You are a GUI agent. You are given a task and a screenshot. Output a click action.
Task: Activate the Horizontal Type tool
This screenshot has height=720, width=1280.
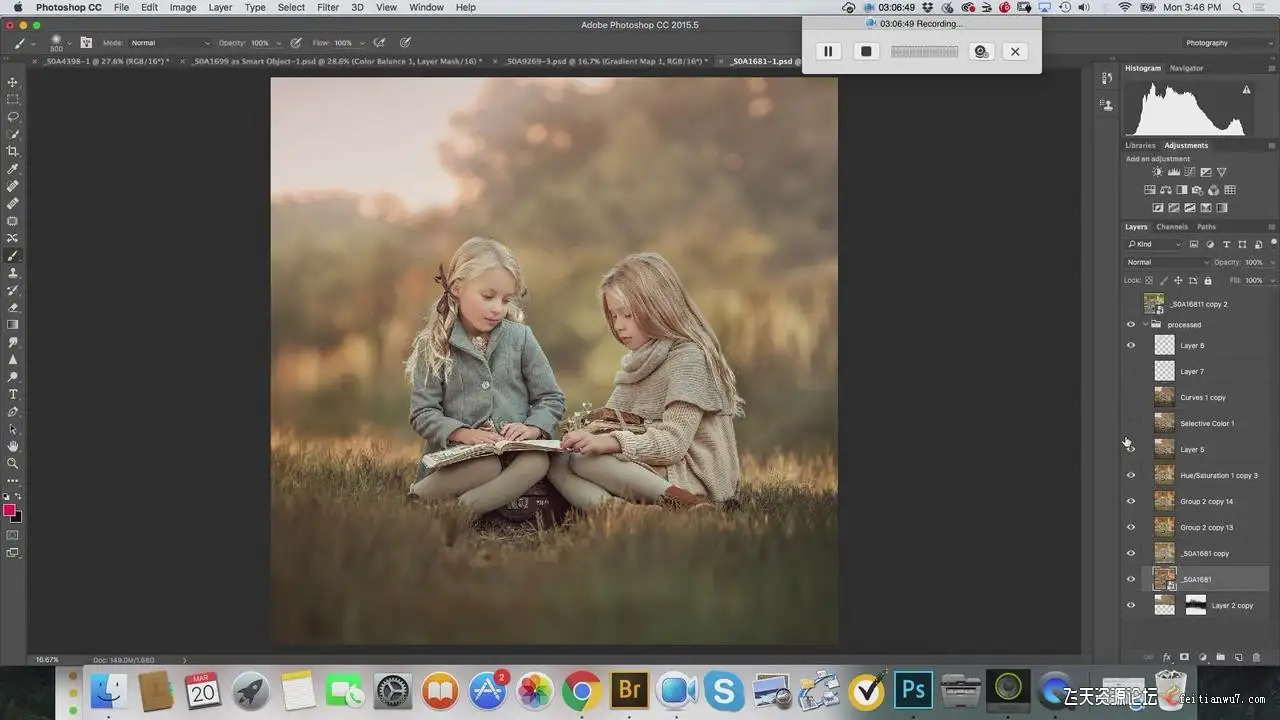click(13, 394)
